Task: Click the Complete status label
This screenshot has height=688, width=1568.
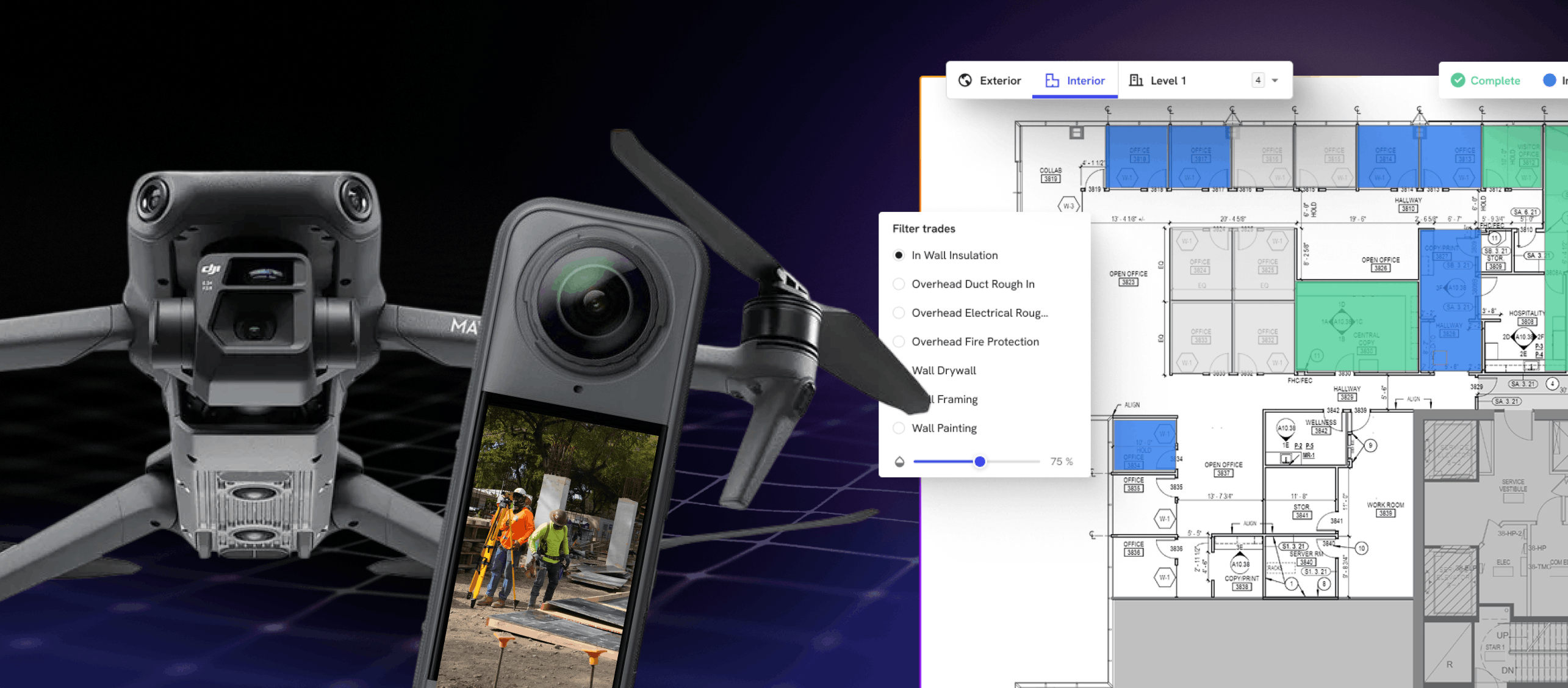Action: (x=1495, y=81)
